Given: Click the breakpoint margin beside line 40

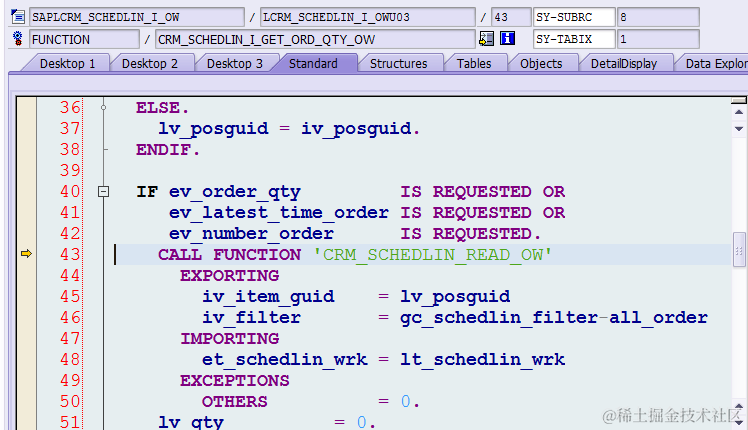Looking at the screenshot, I should 26,191.
